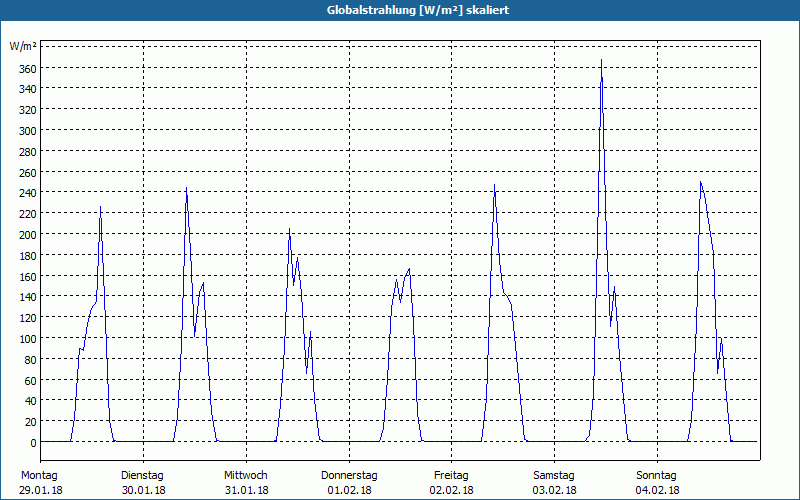Viewport: 800px width, 500px height.
Task: Click Friday's radiation peak near 245
Action: click(x=494, y=185)
